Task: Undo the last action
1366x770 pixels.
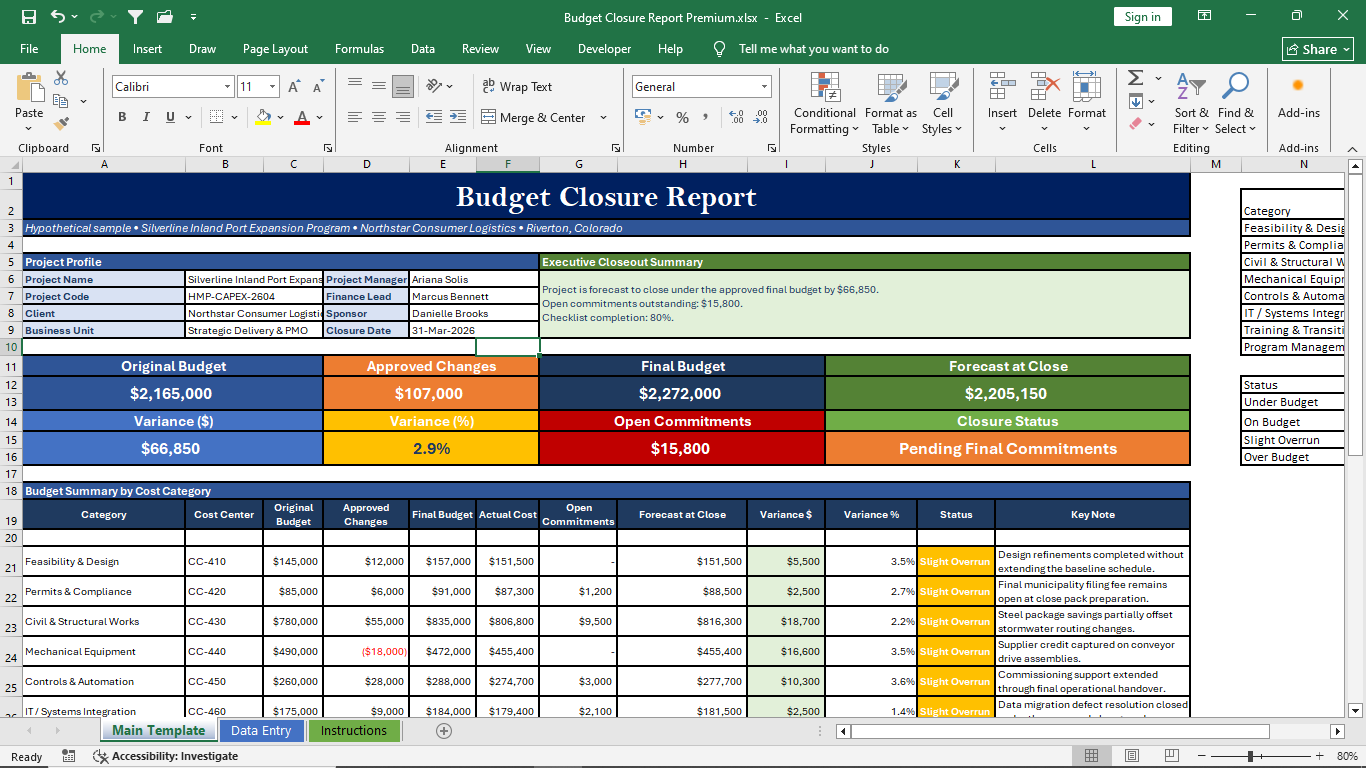Action: [x=58, y=17]
